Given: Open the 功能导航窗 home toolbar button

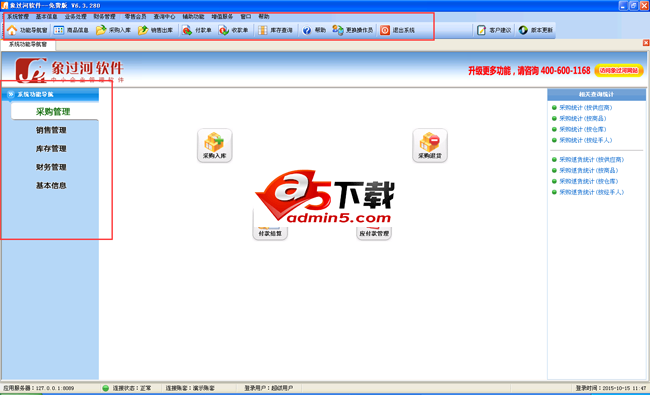Looking at the screenshot, I should pyautogui.click(x=27, y=30).
